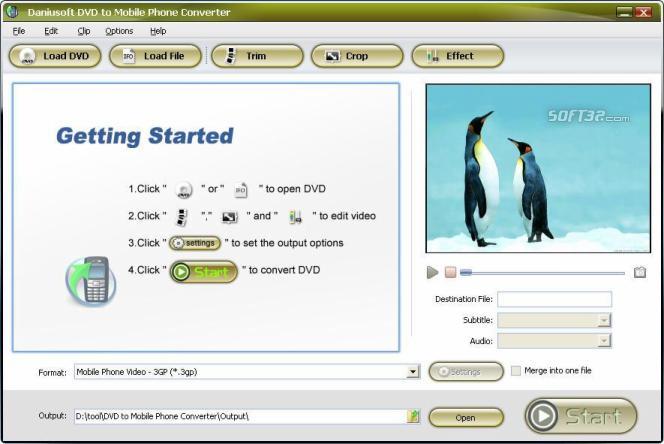Viewport: 664px width, 444px height.
Task: Click the Settings button beside Format
Action: pyautogui.click(x=466, y=372)
